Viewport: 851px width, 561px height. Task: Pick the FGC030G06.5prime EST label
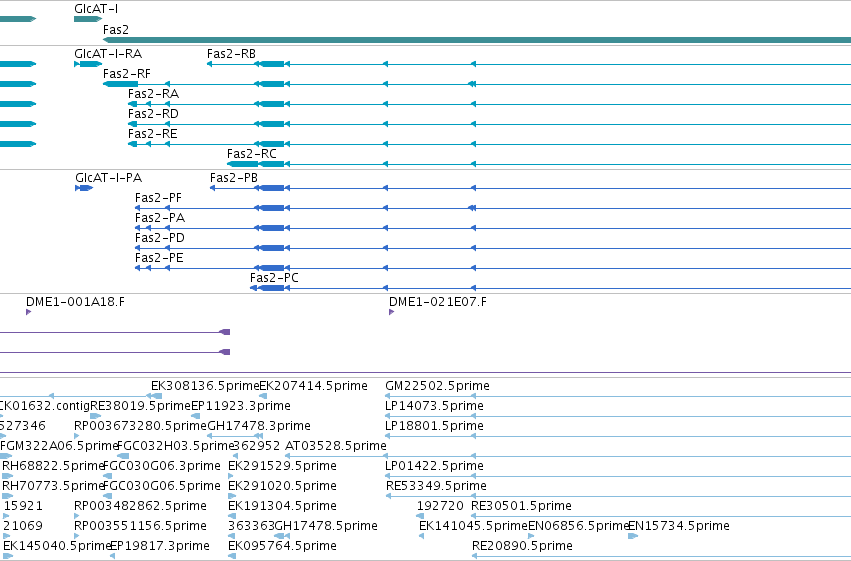(162, 487)
